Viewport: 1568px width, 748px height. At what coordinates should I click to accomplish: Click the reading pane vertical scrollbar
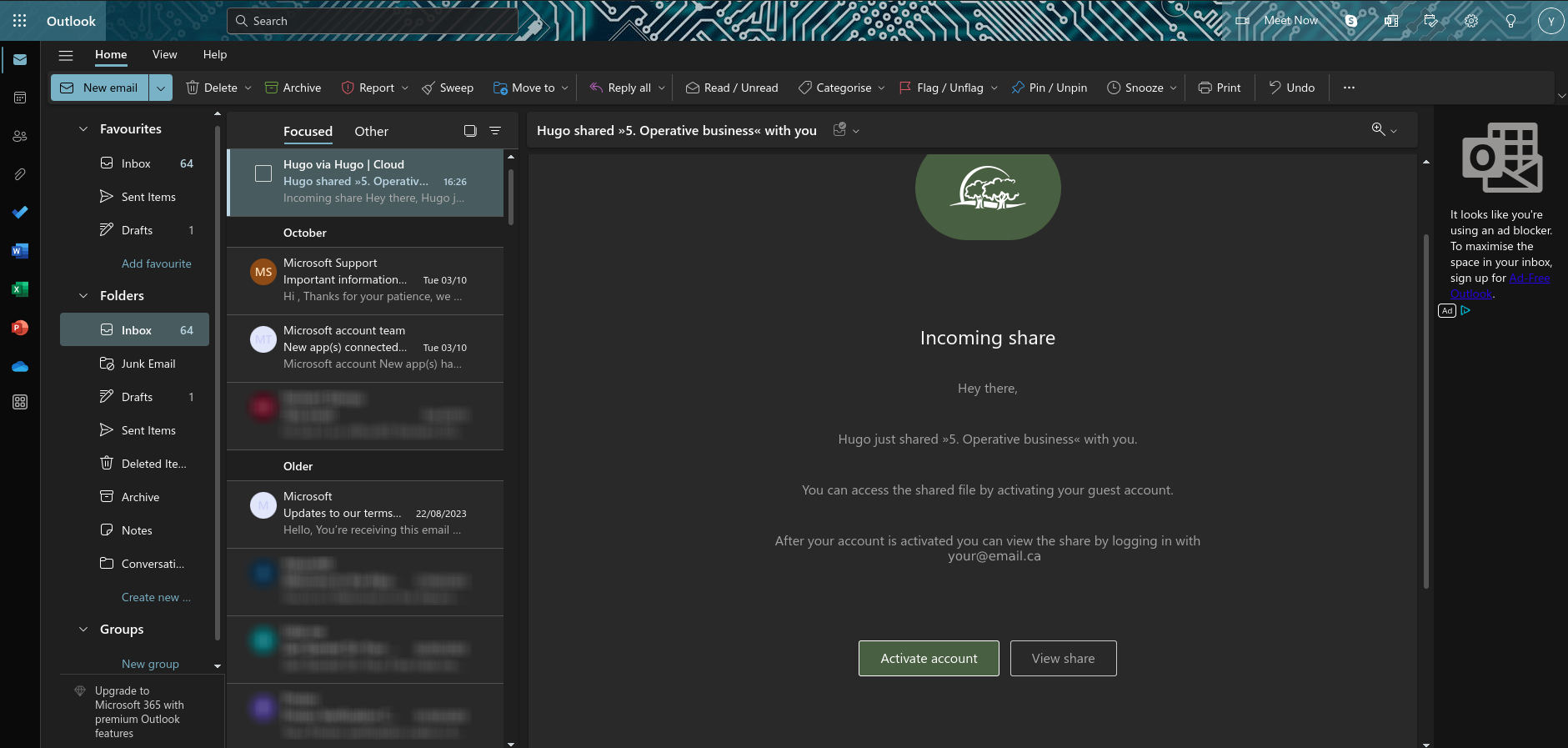click(x=1426, y=411)
